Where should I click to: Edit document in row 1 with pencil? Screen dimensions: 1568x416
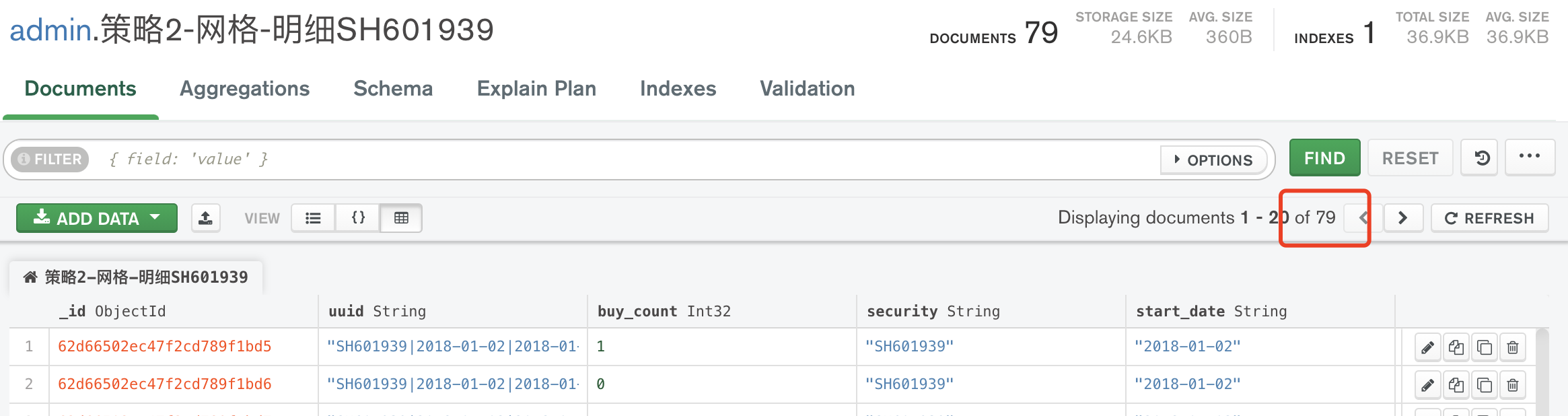(x=1427, y=347)
